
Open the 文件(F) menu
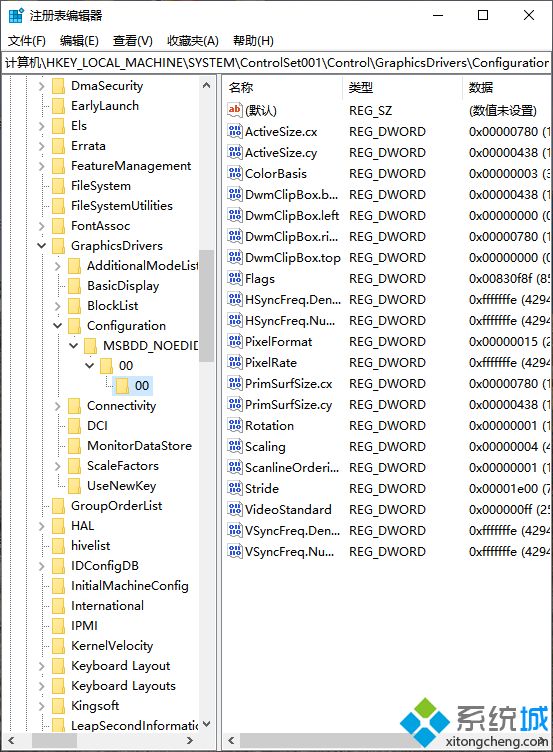coord(27,41)
